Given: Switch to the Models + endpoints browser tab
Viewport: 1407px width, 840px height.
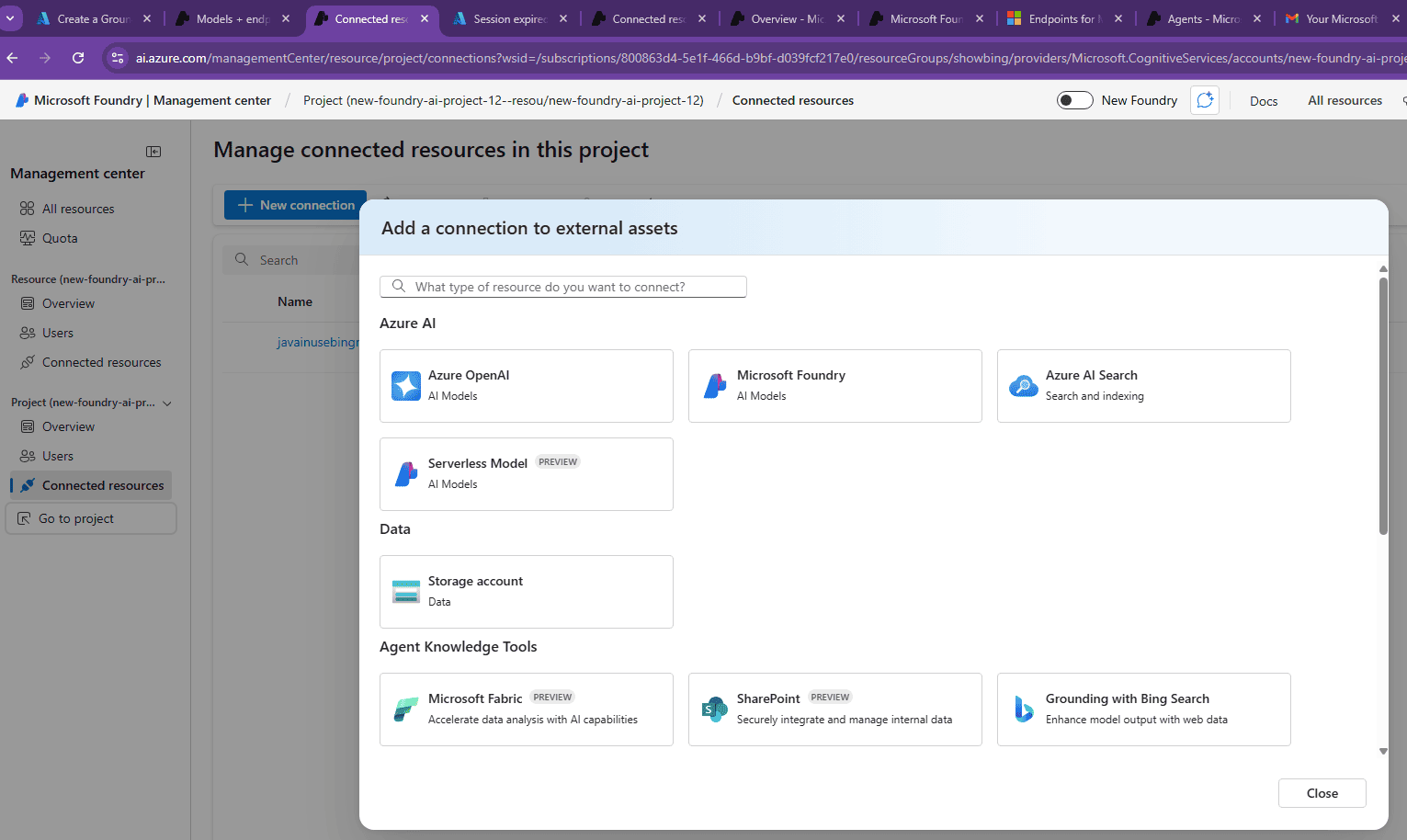Looking at the screenshot, I should [x=232, y=18].
